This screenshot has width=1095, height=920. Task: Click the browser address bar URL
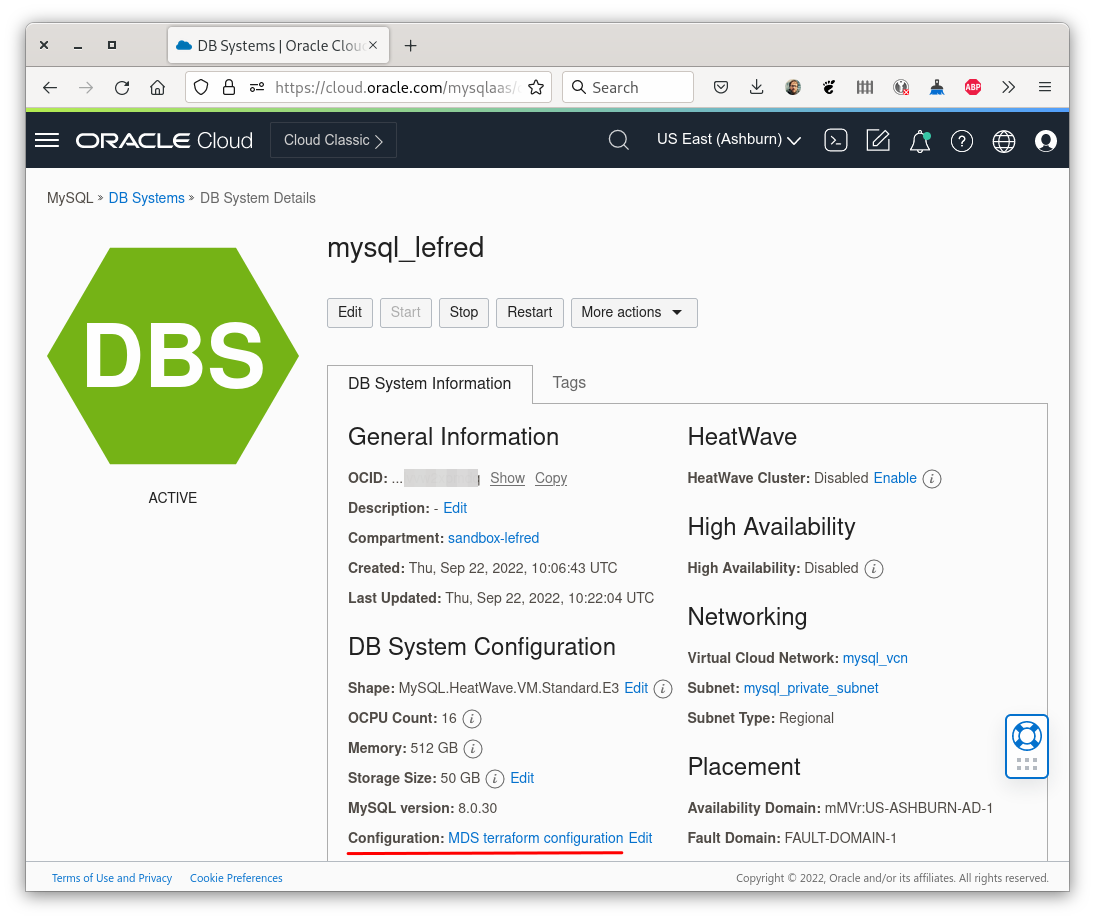(397, 87)
